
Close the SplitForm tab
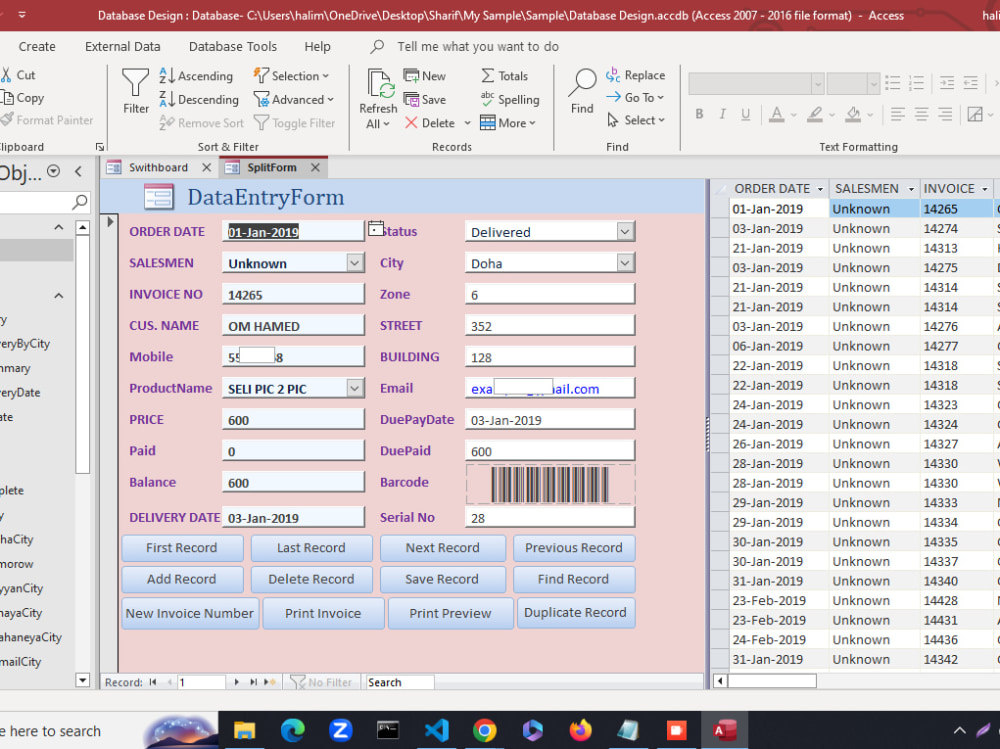coord(315,167)
